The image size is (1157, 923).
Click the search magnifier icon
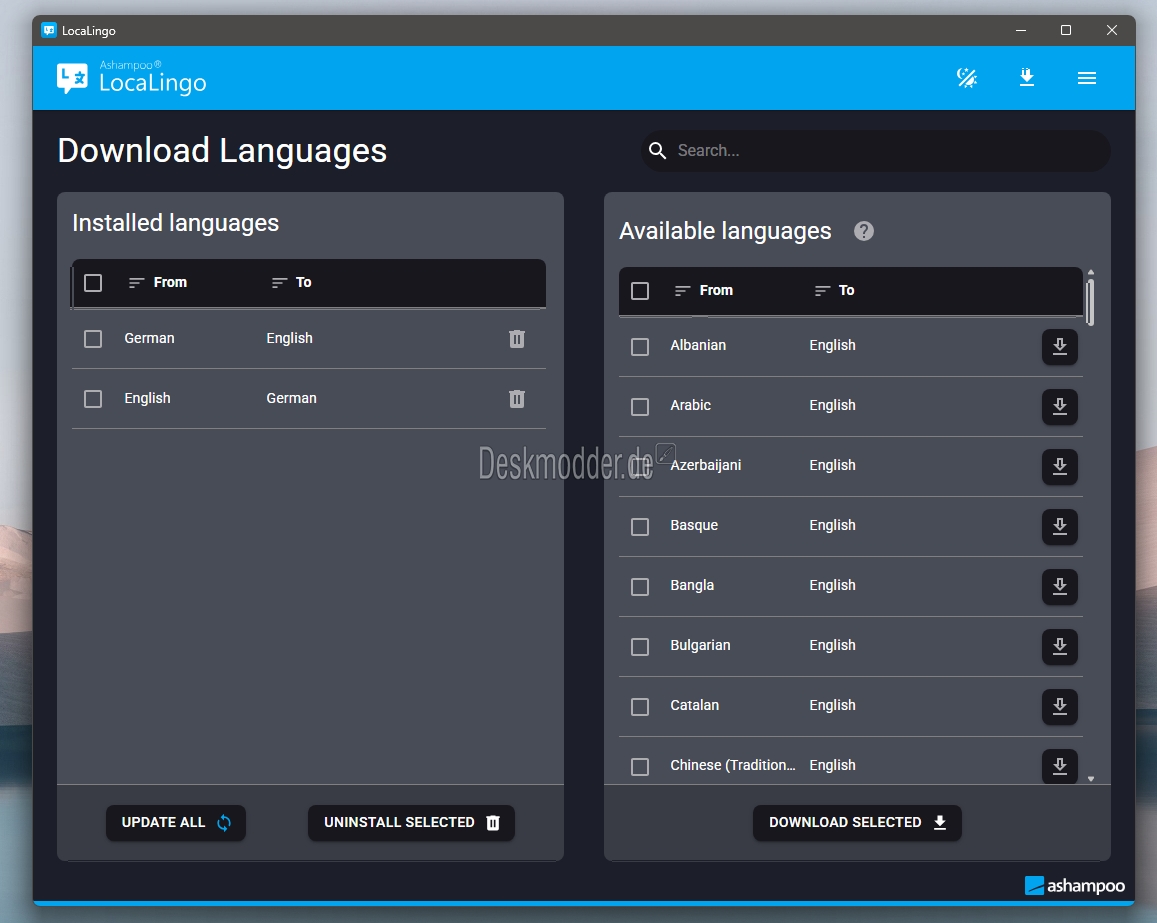pos(657,151)
